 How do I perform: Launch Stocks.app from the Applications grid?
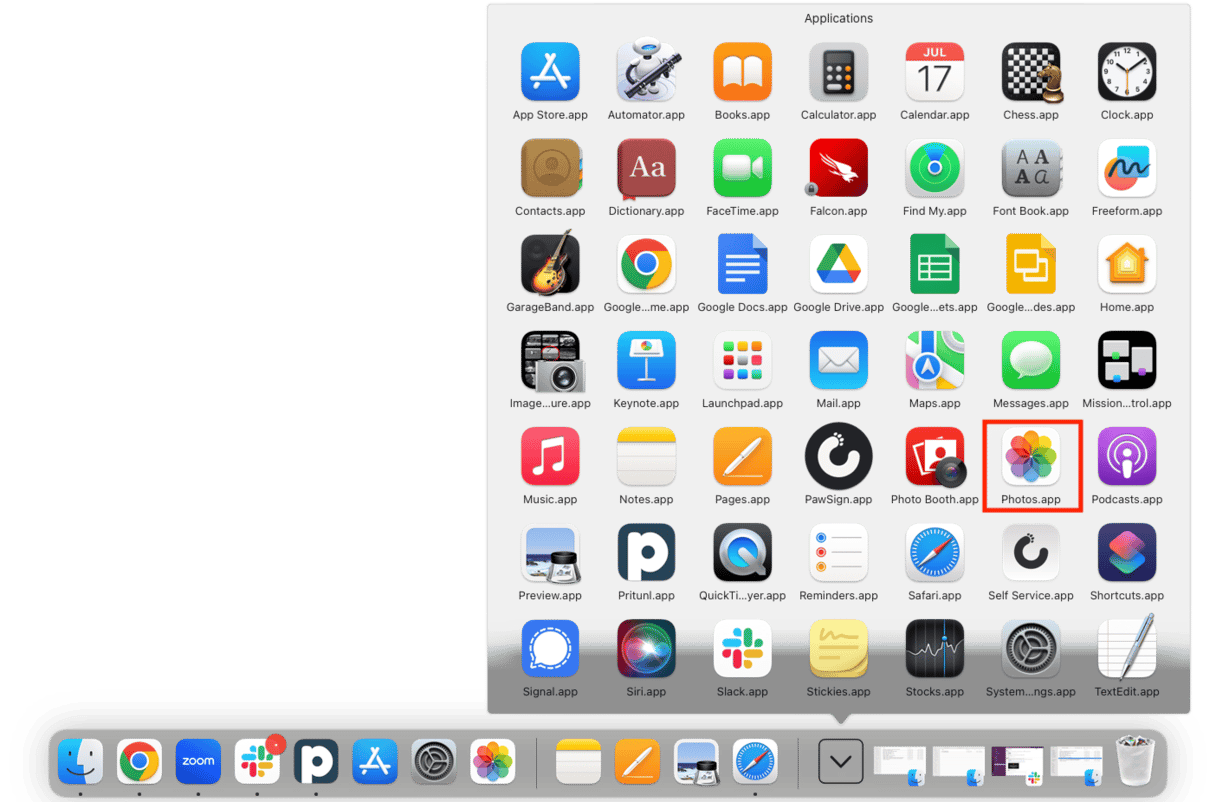[x=934, y=648]
